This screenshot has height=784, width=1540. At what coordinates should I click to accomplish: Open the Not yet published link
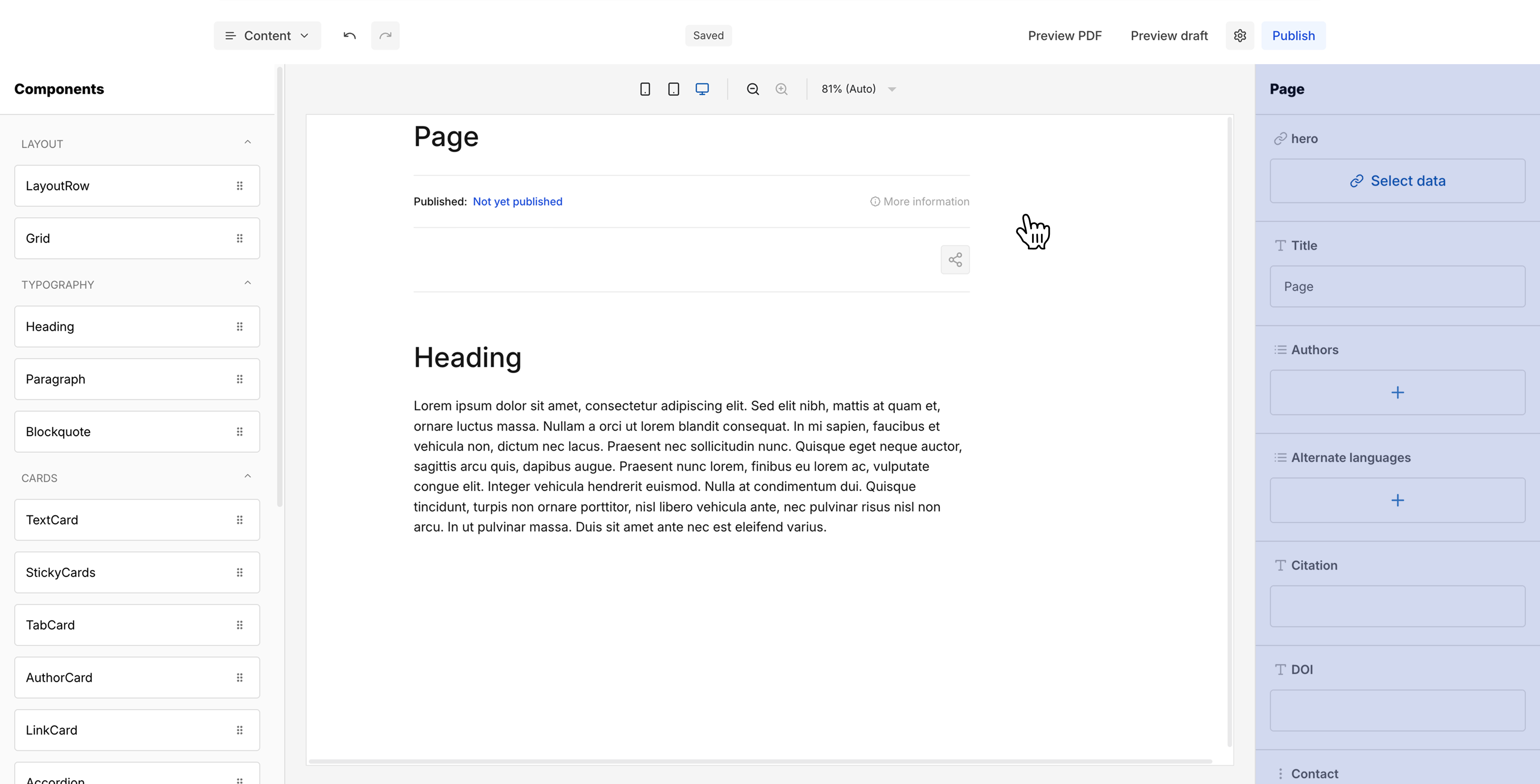pyautogui.click(x=517, y=201)
